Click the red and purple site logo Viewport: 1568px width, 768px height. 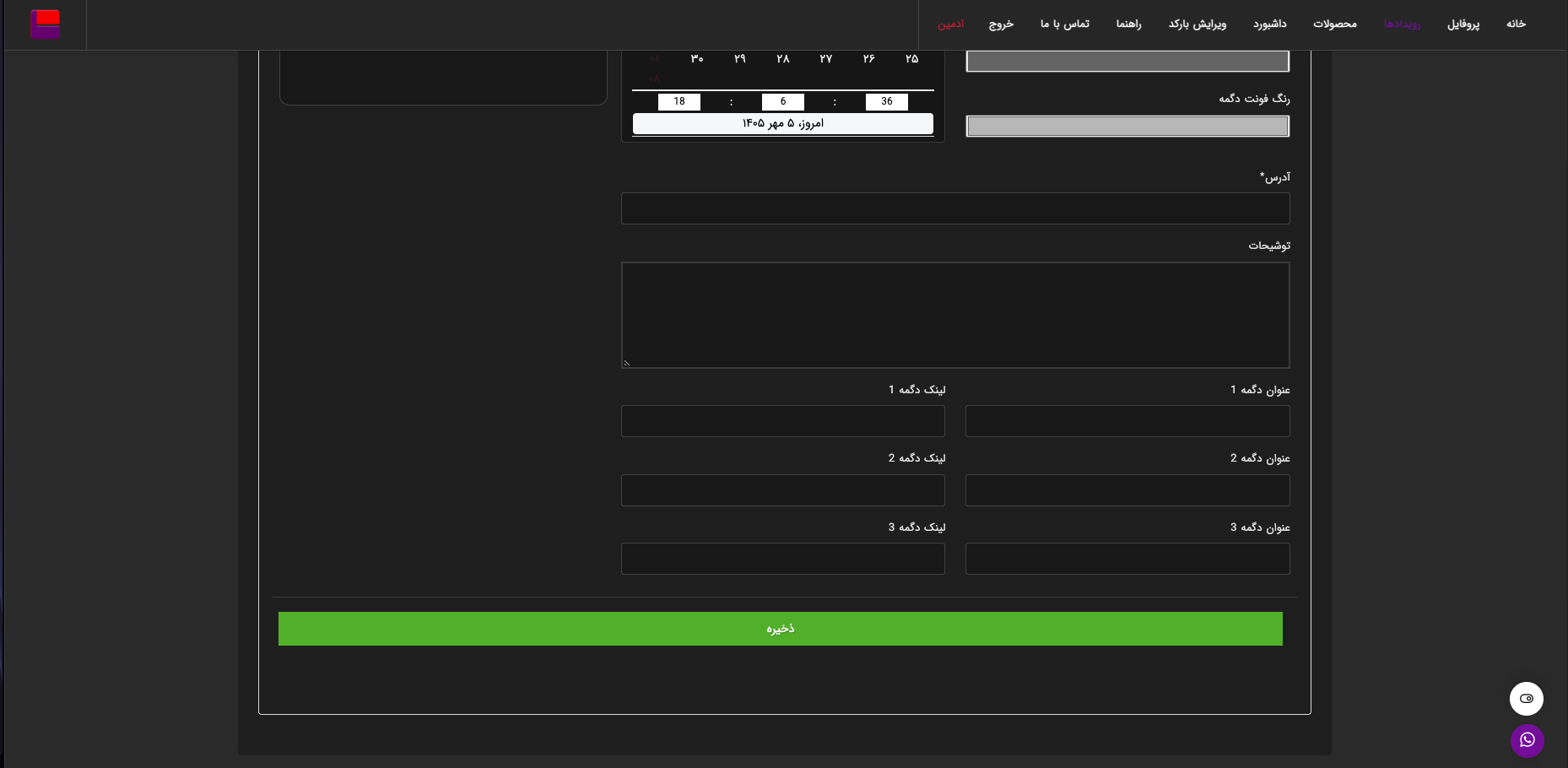point(46,24)
